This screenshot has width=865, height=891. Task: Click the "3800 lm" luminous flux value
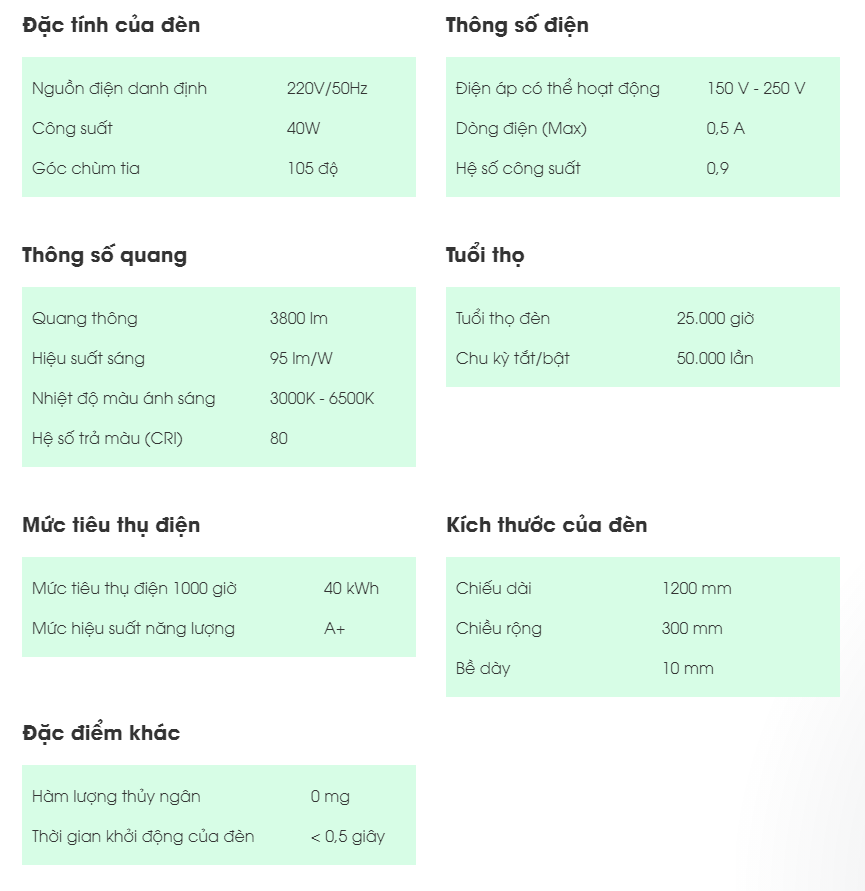click(x=298, y=319)
